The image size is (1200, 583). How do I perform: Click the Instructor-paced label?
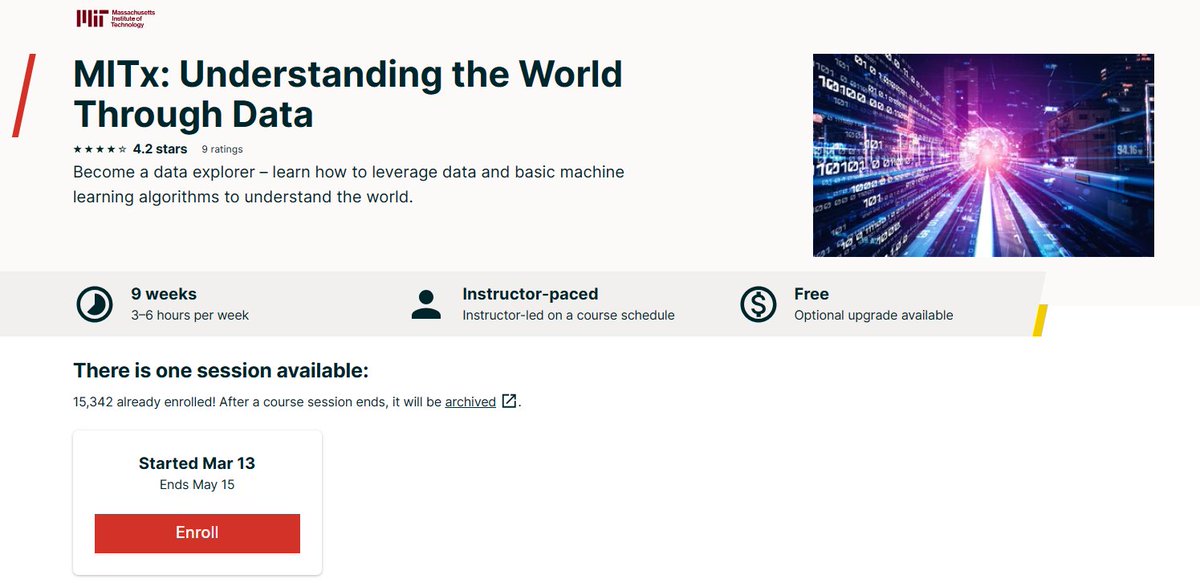tap(530, 294)
